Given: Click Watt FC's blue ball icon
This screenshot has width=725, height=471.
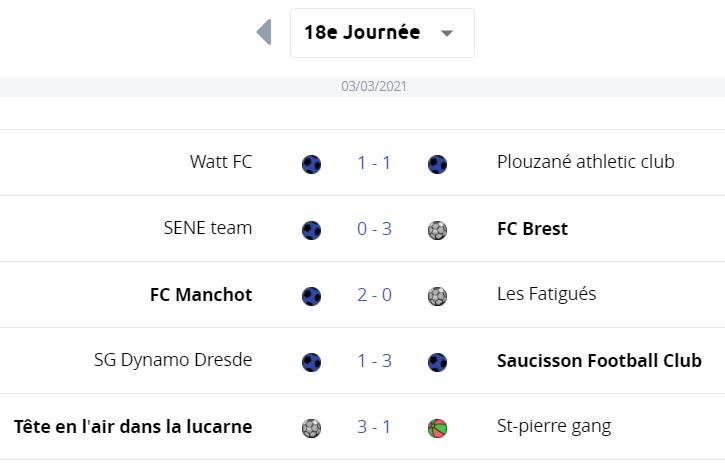Looking at the screenshot, I should (x=311, y=164).
